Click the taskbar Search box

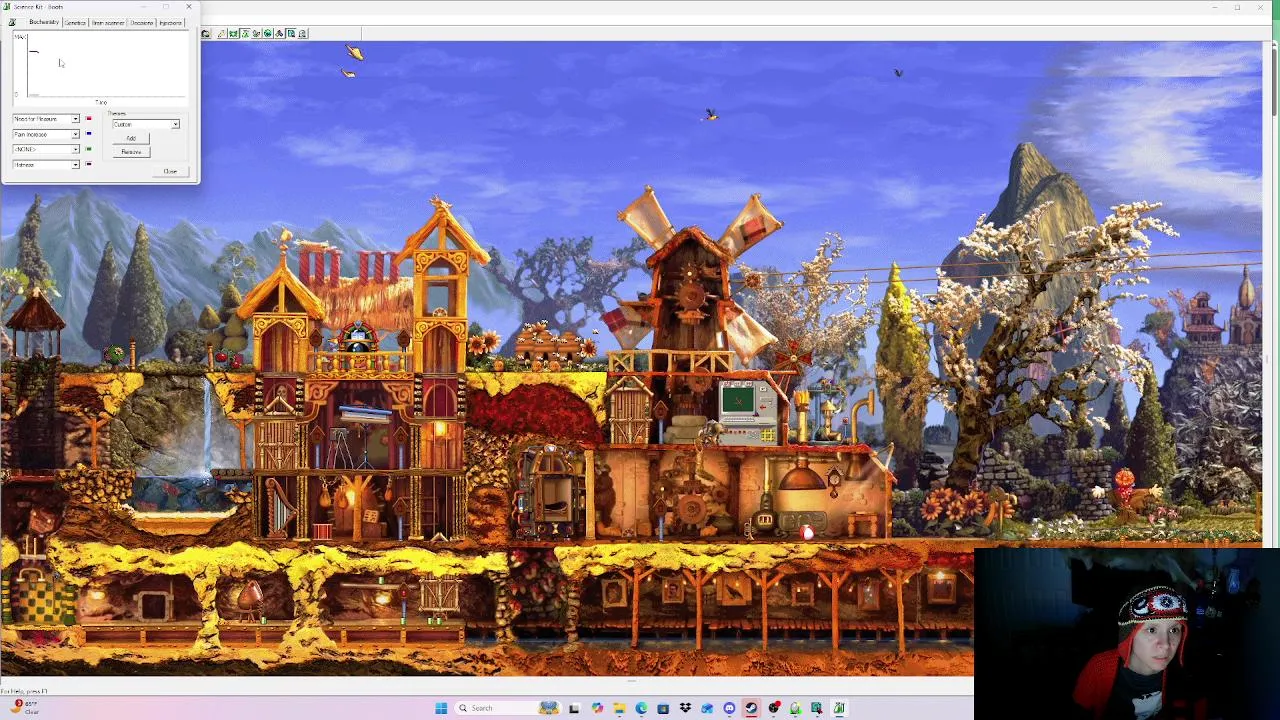click(x=508, y=708)
